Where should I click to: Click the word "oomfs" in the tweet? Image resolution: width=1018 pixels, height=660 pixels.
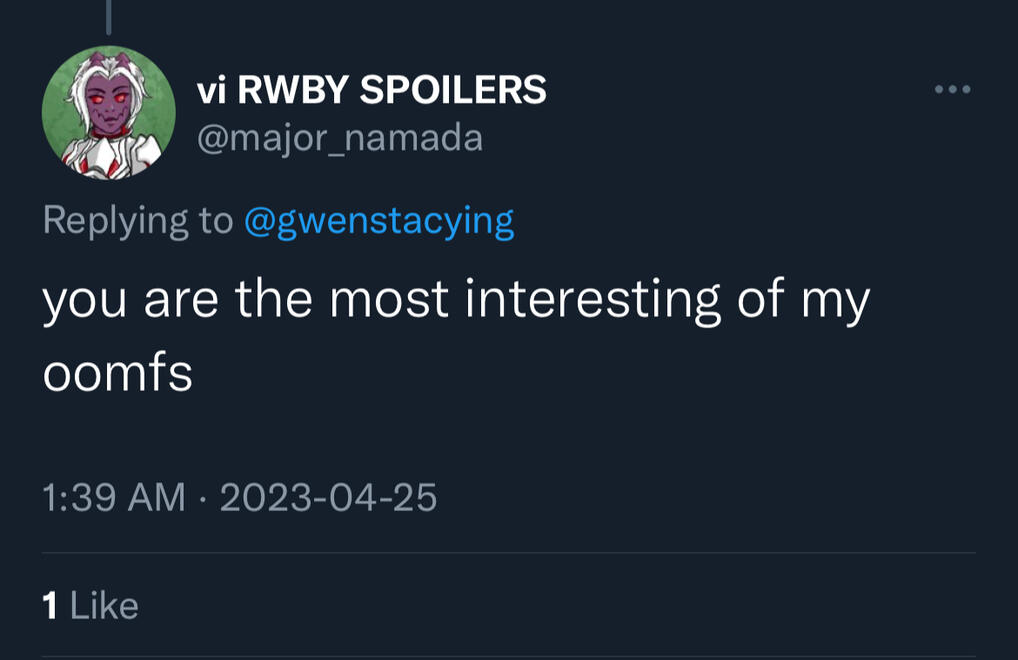117,375
